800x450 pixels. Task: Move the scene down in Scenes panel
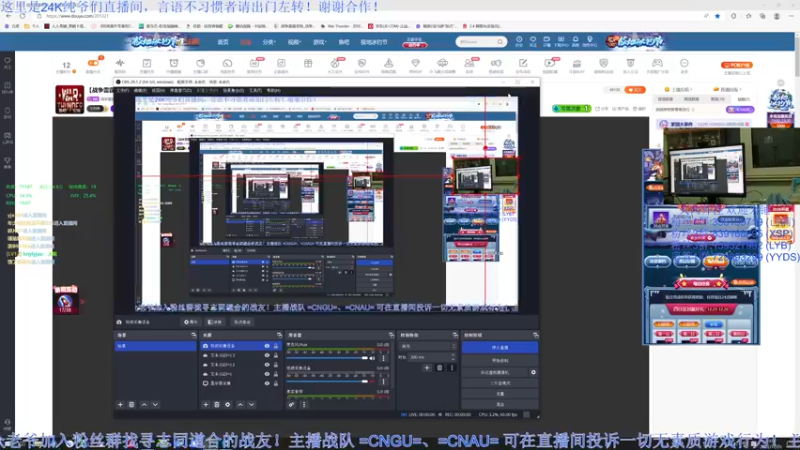155,405
